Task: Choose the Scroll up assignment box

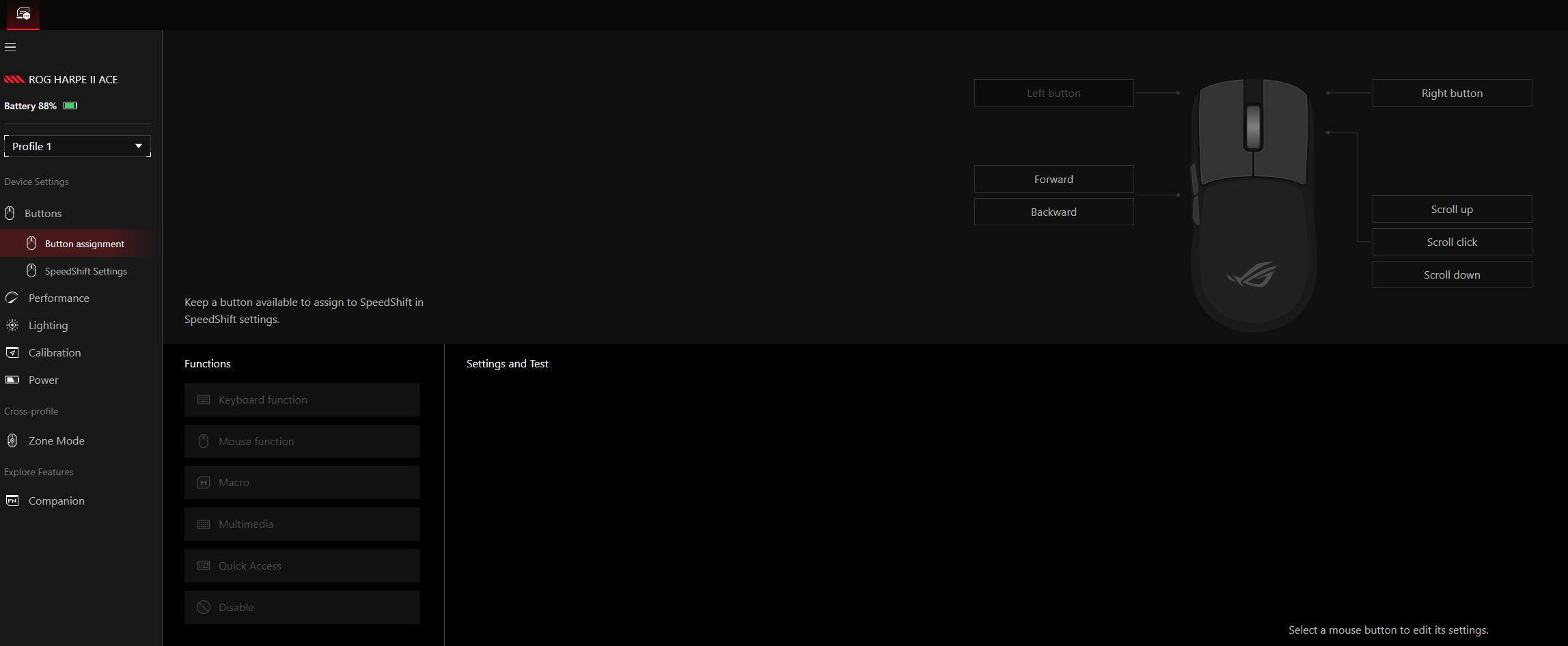Action: pos(1452,209)
